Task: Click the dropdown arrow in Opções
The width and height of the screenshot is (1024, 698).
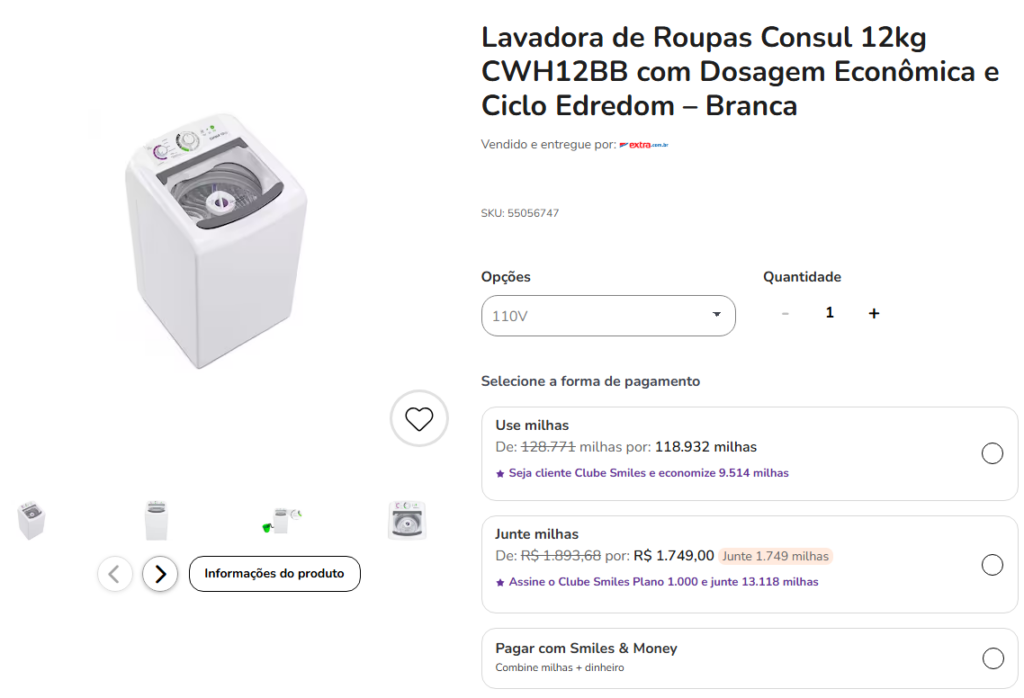Action: [x=716, y=315]
